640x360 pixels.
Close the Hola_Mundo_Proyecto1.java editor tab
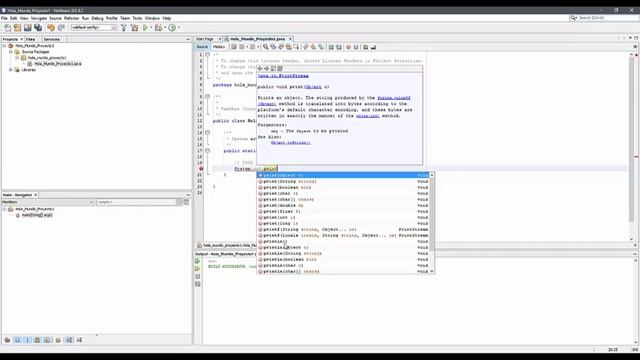pos(291,39)
